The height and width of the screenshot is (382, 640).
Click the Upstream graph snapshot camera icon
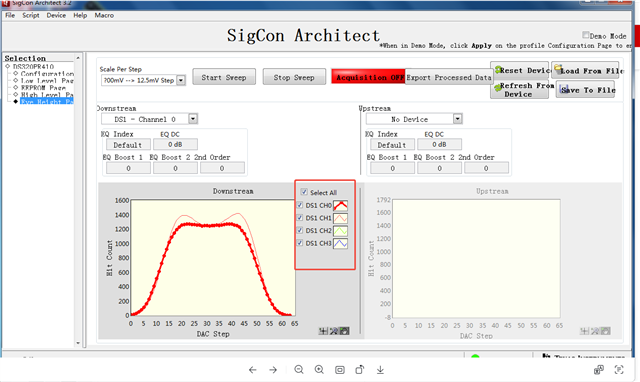click(606, 331)
